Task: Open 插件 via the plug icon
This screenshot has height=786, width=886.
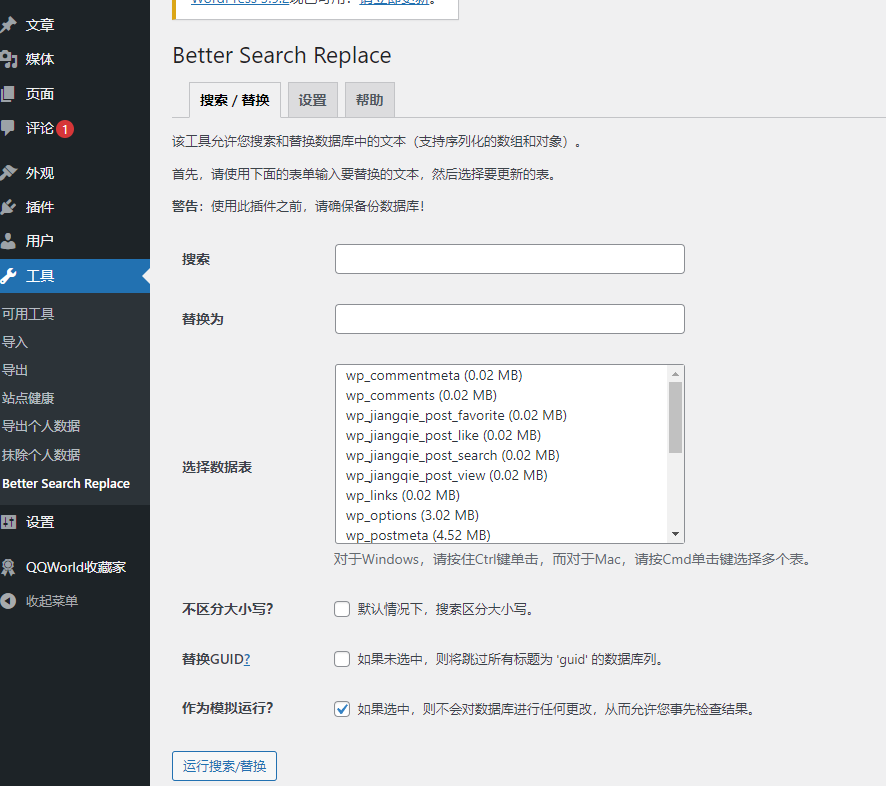Action: coord(9,207)
